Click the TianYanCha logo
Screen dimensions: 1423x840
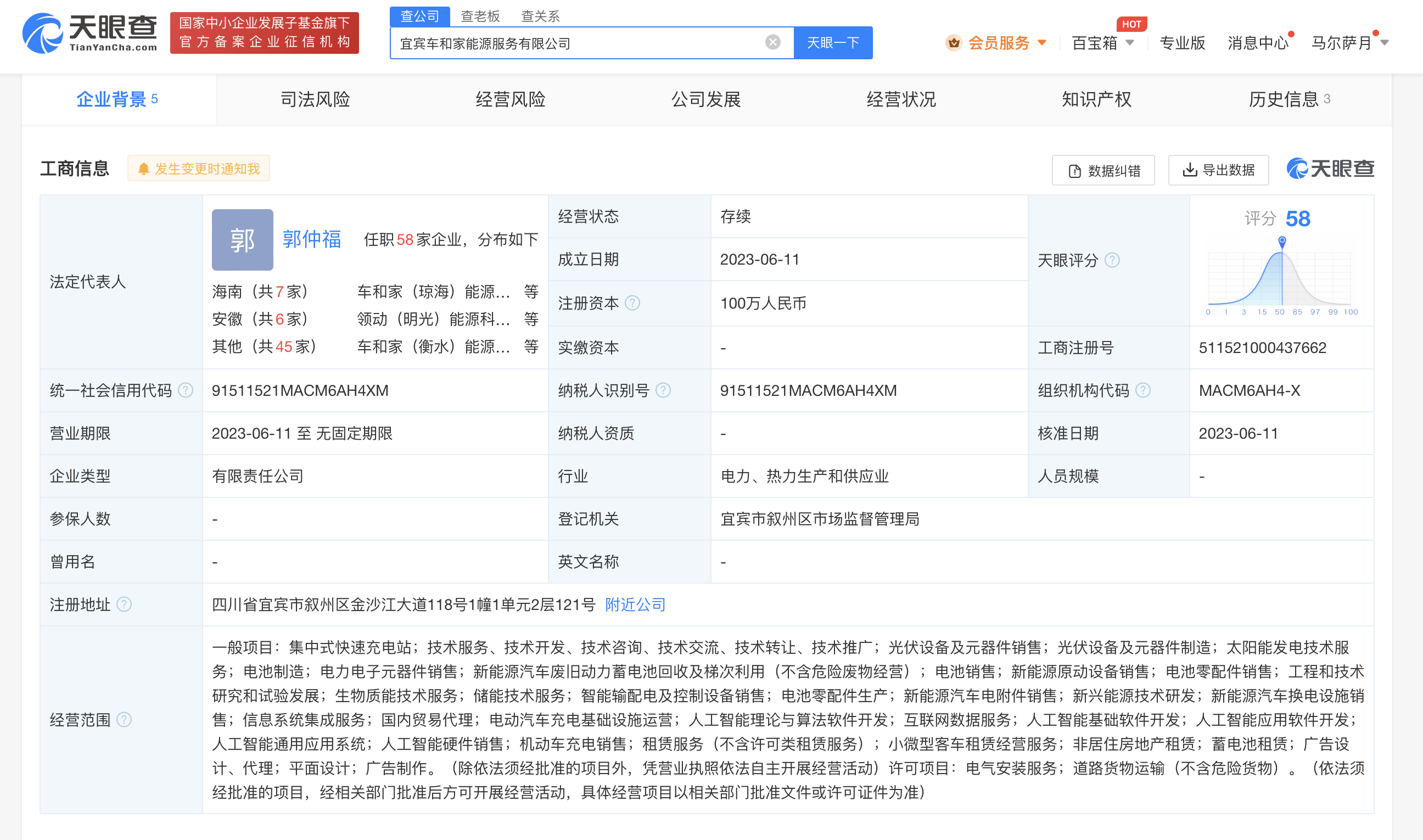(x=89, y=33)
